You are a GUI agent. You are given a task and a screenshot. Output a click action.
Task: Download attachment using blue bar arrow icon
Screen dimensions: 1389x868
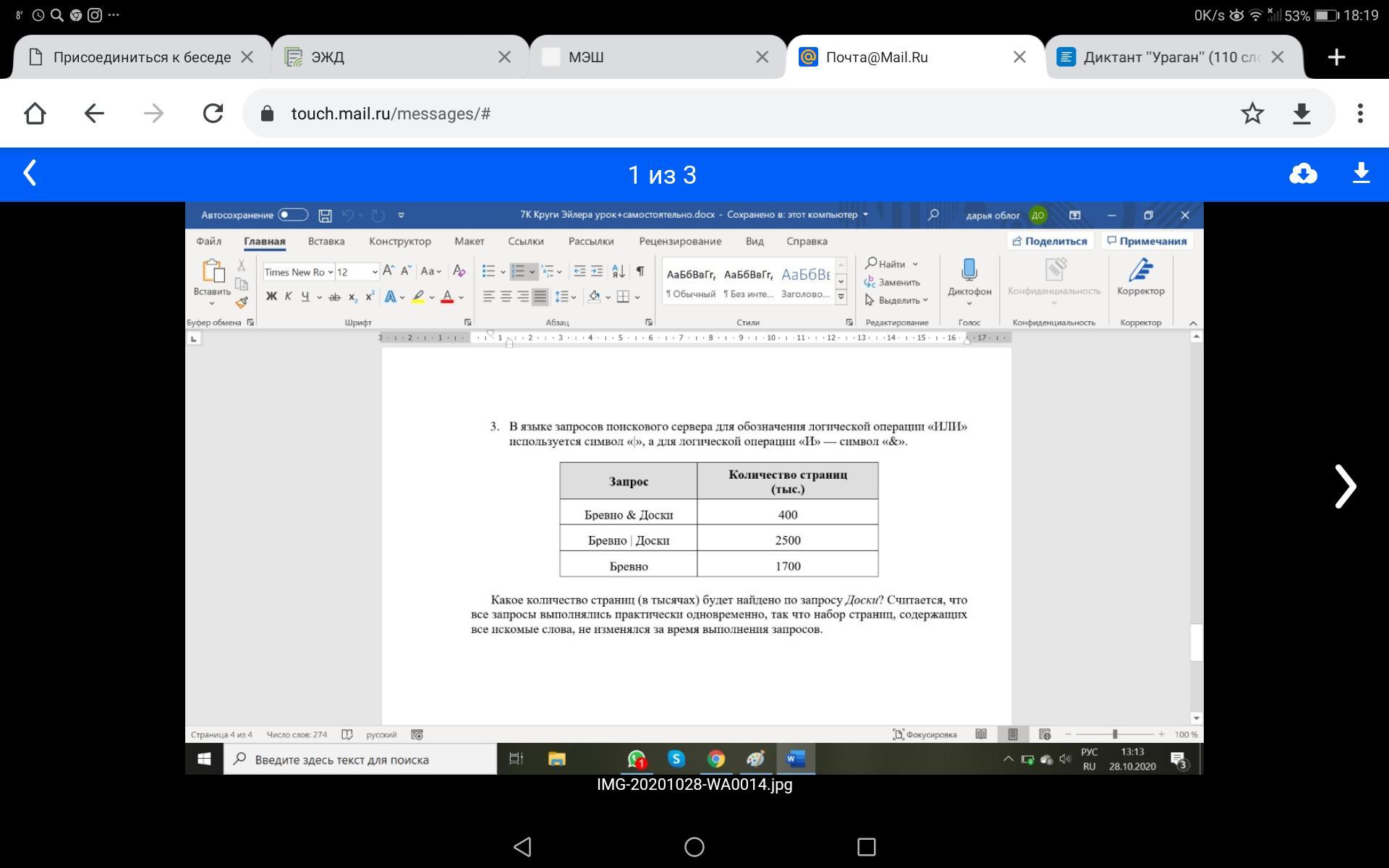(x=1361, y=174)
